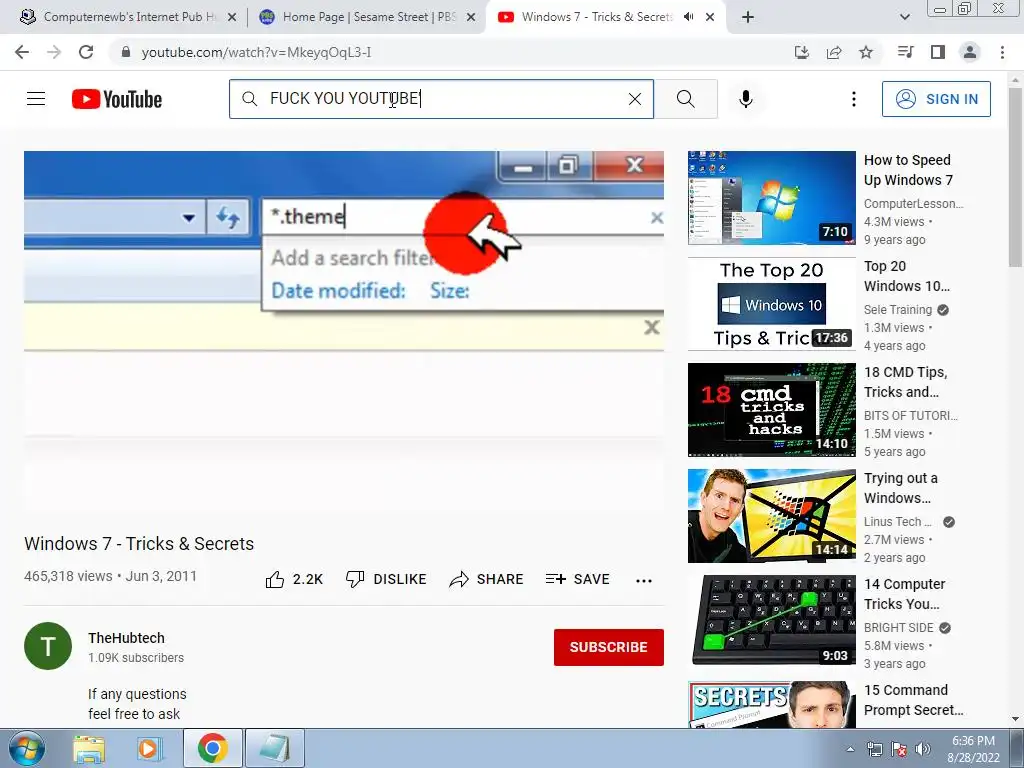Click the Chrome taskbar icon

click(212, 748)
